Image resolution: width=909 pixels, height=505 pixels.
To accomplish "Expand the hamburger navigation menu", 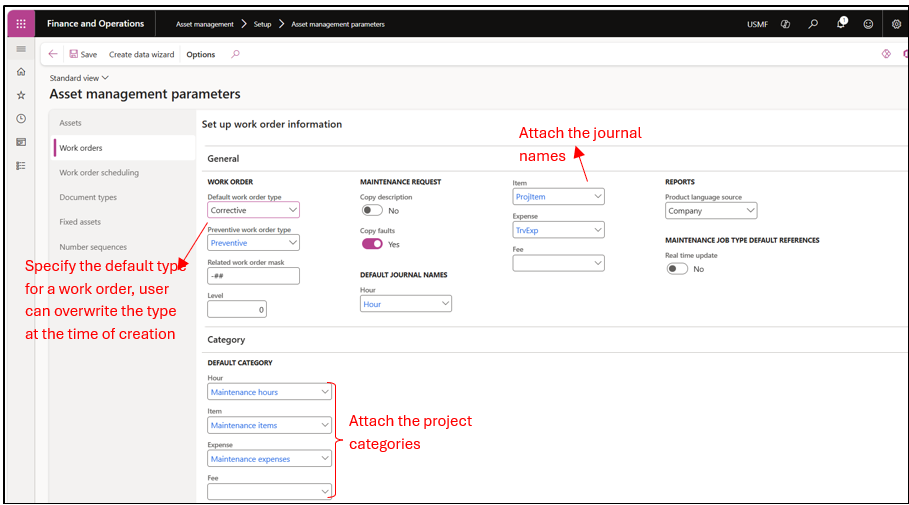I will (x=21, y=49).
